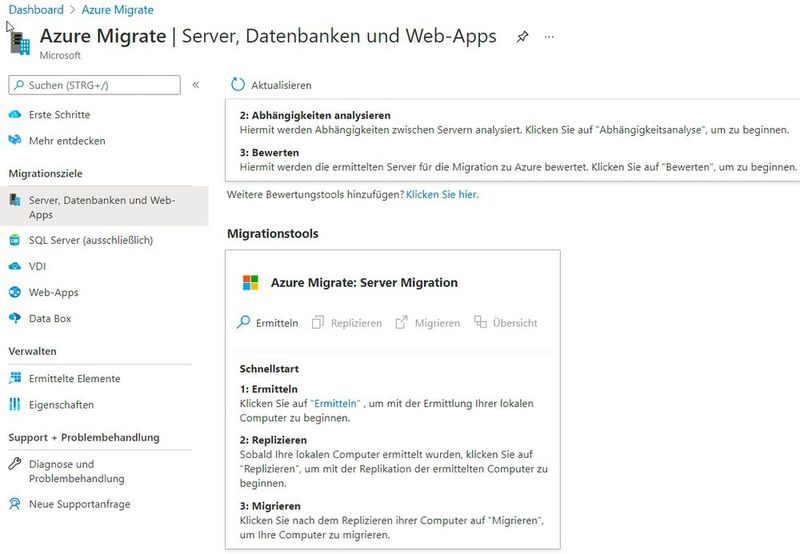Screen dimensions: 800x554
Task: Click the Migrieren export icon
Action: 402,322
